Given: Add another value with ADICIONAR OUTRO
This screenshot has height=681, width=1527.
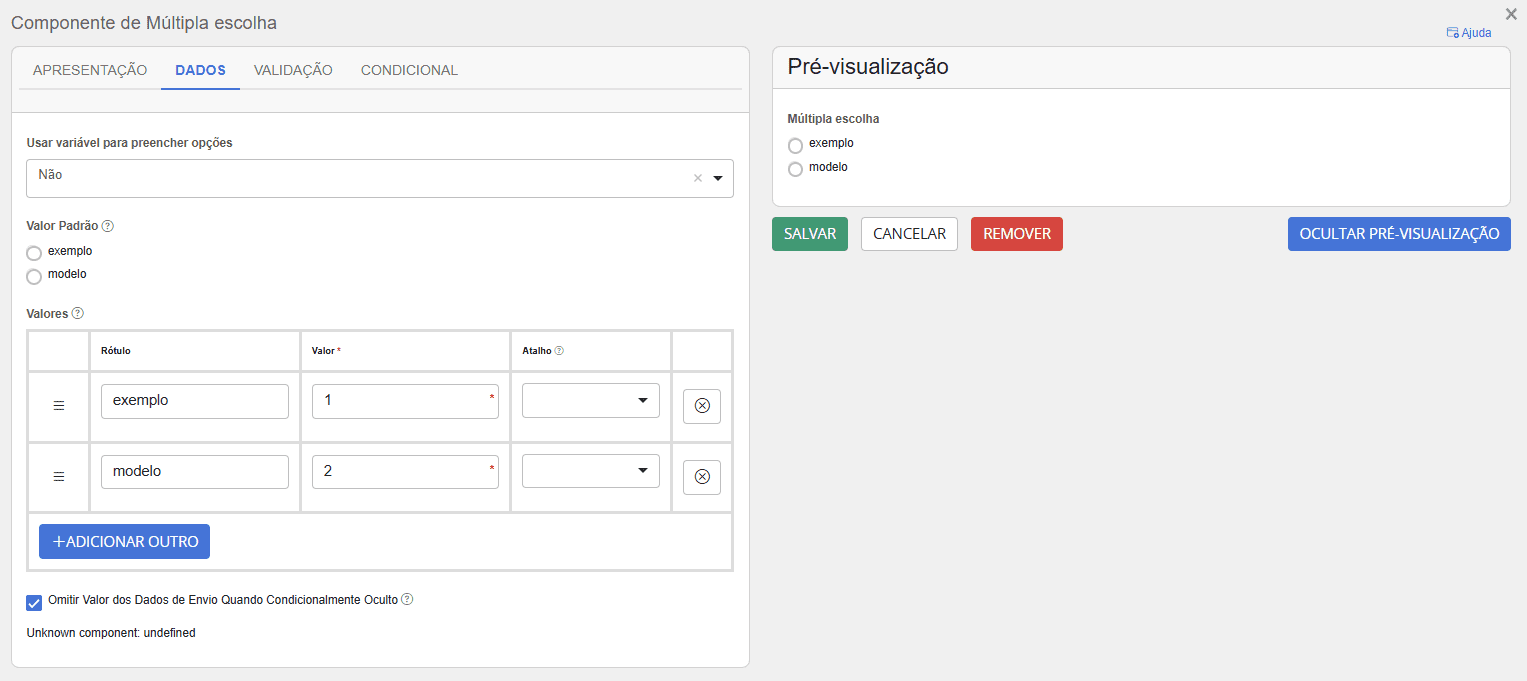Looking at the screenshot, I should 124,541.
